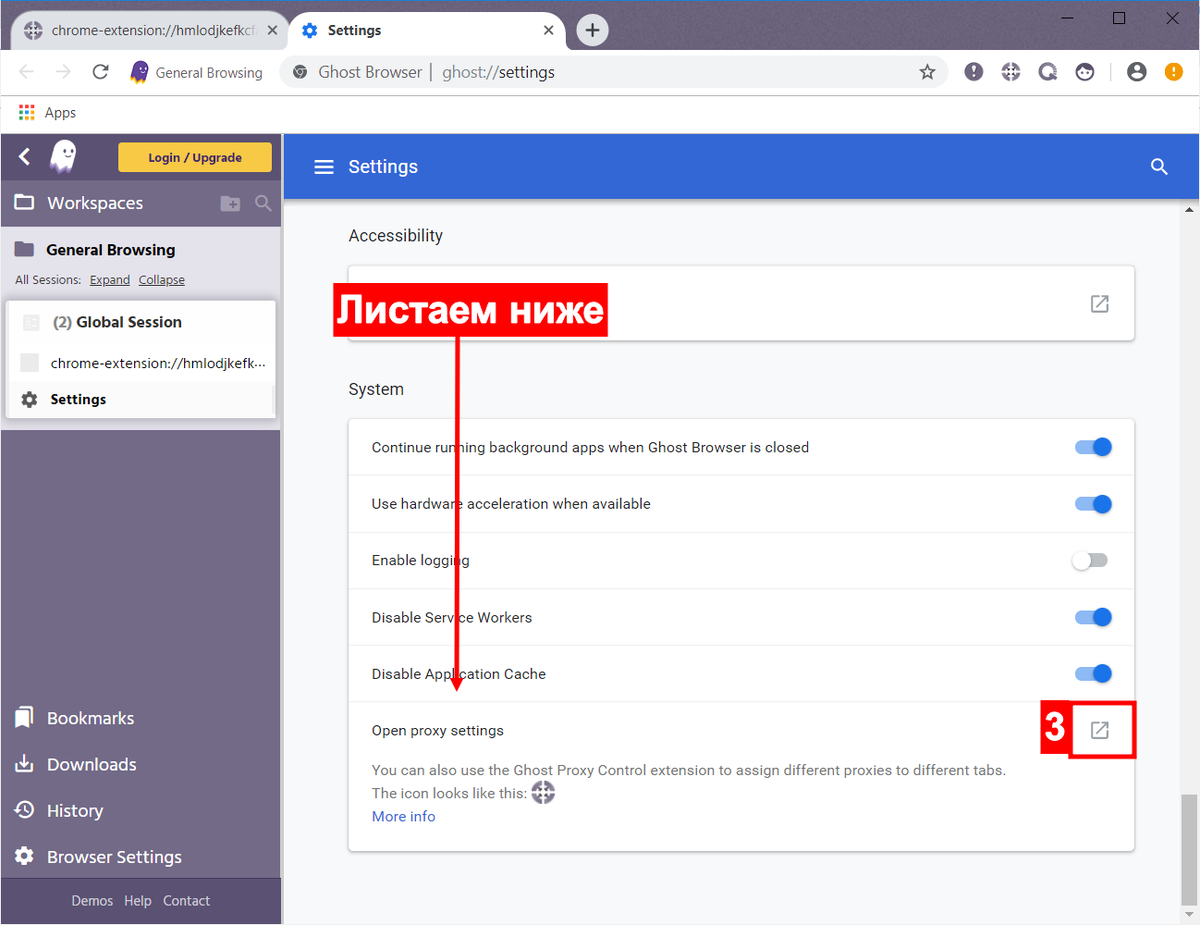This screenshot has height=925, width=1200.
Task: Search workspaces using the sidebar magnifier
Action: pos(263,203)
